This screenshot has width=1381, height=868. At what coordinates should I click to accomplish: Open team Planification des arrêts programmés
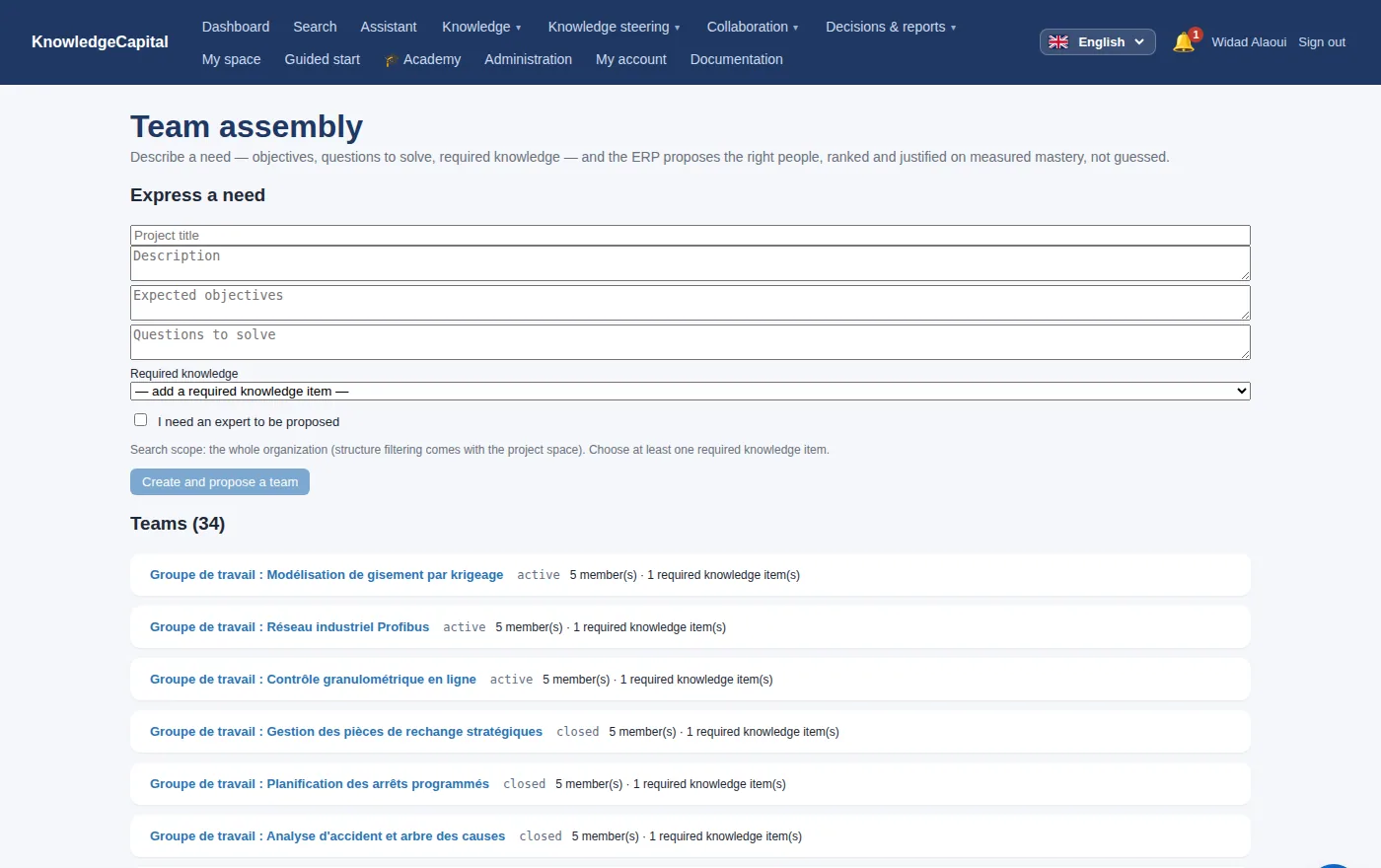(320, 783)
